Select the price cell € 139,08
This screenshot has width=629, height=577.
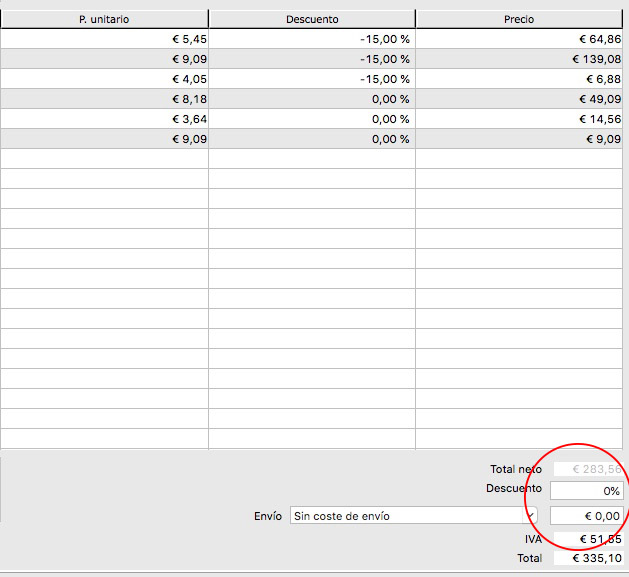(519, 59)
